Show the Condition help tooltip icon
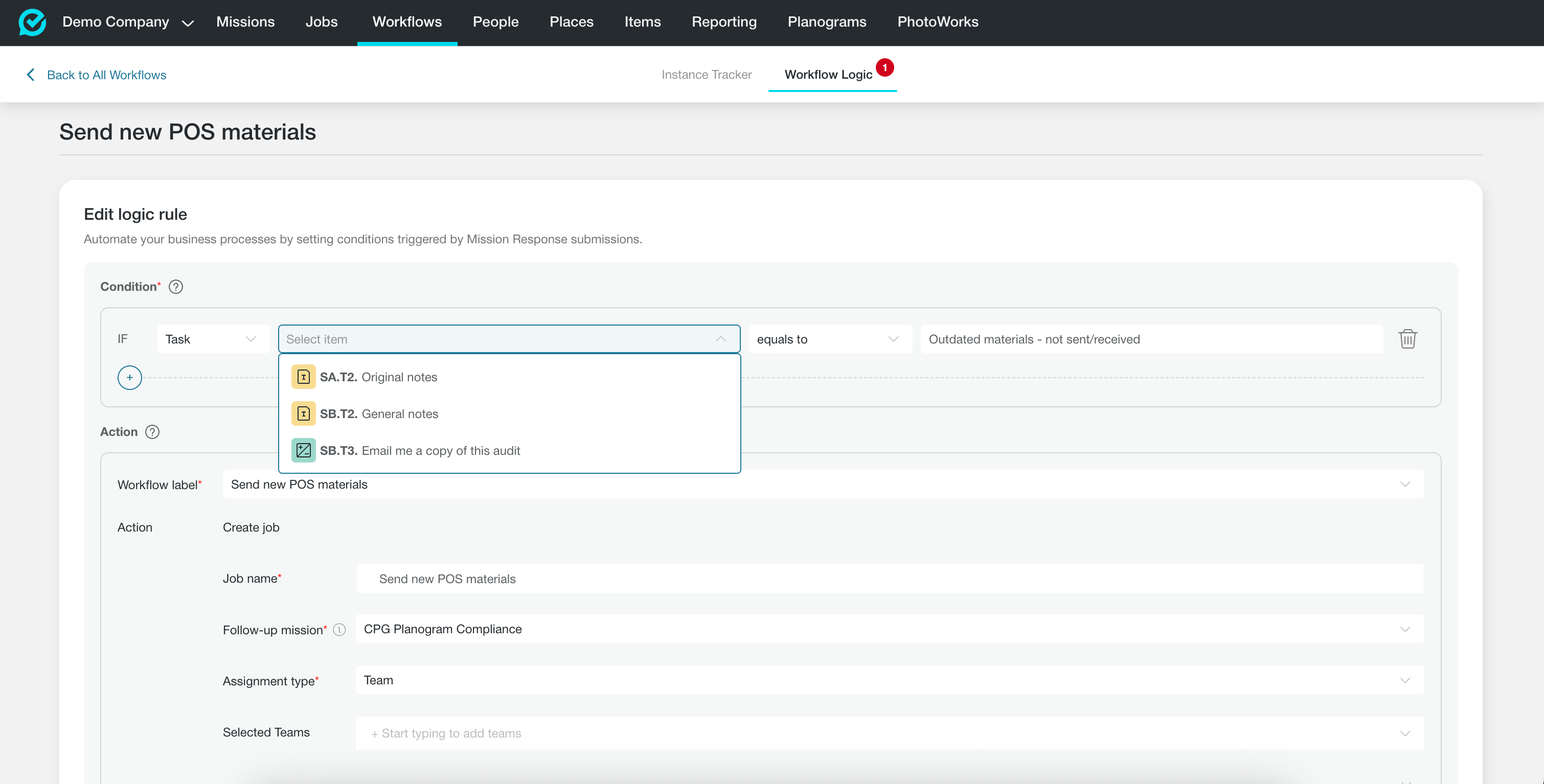Image resolution: width=1544 pixels, height=784 pixels. tap(176, 287)
